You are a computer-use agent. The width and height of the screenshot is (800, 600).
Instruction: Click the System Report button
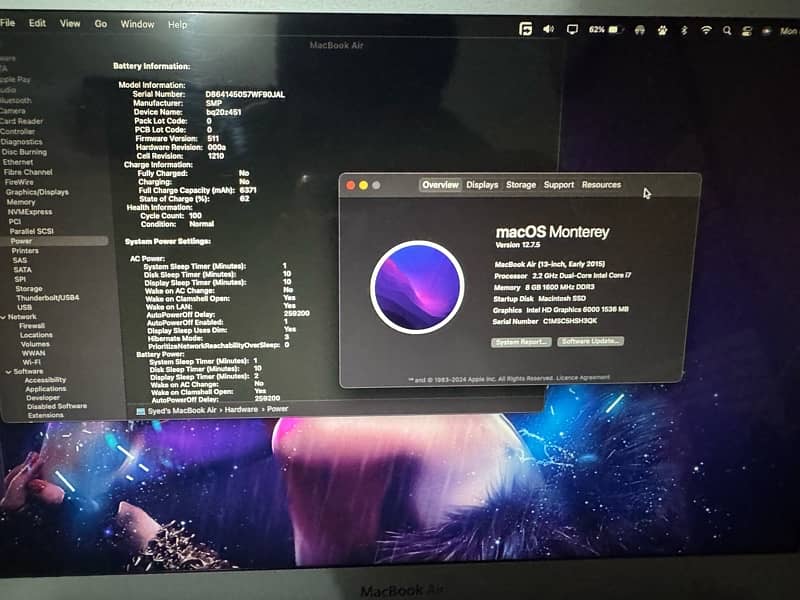(x=521, y=341)
